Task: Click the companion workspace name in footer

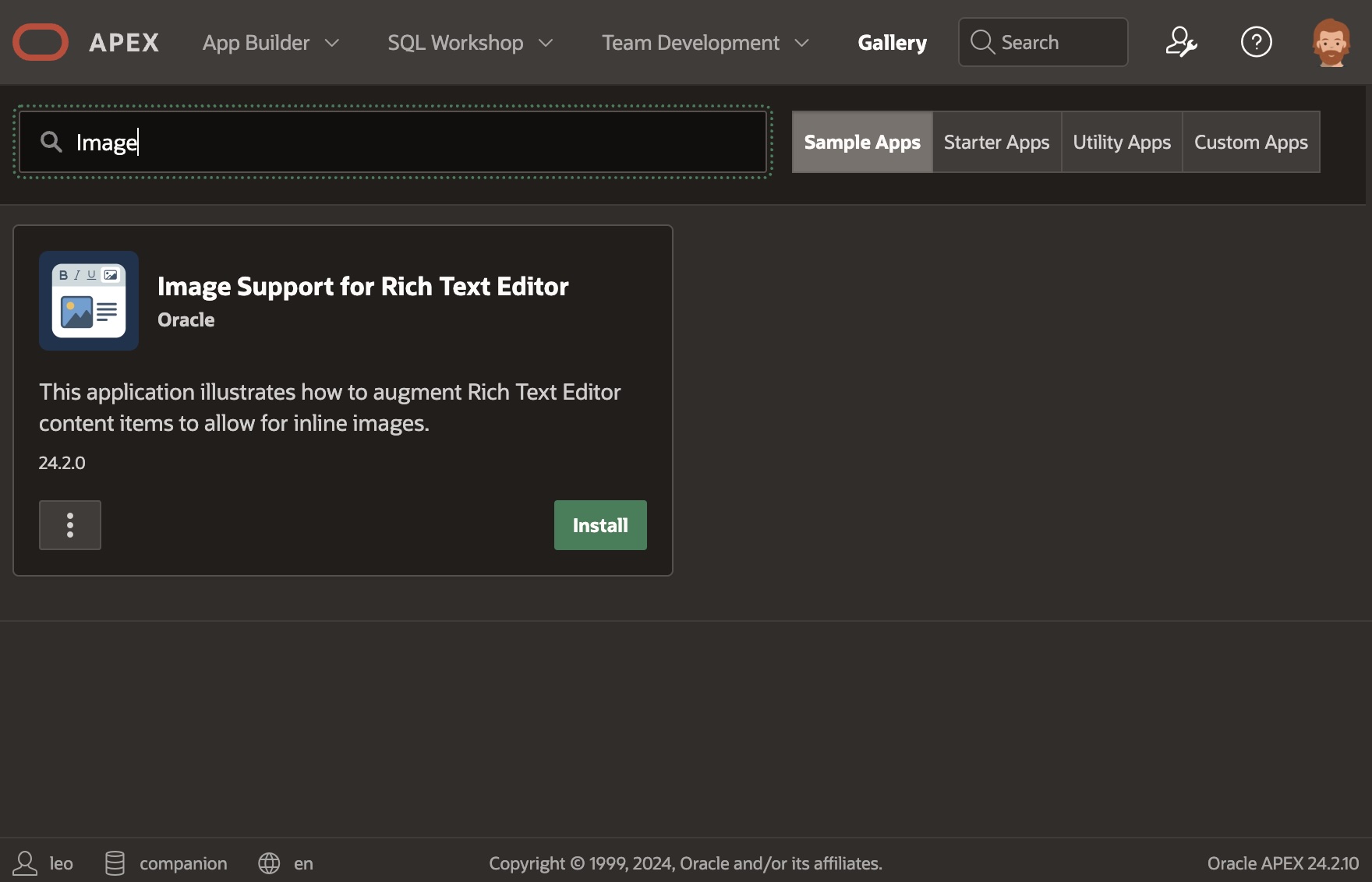Action: click(183, 863)
